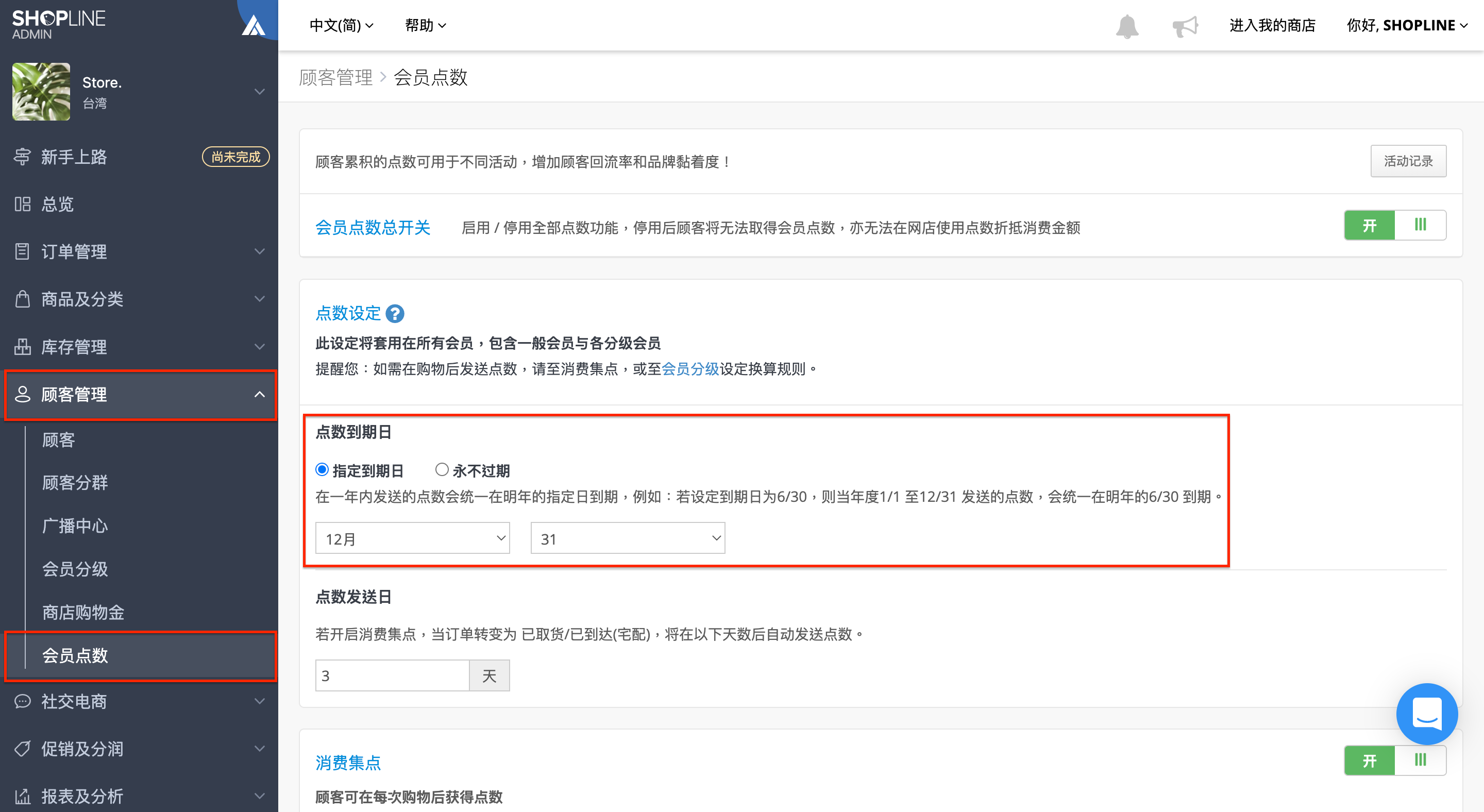Viewport: 1484px width, 812px height.
Task: Open the 31 day dropdown
Action: pos(628,538)
